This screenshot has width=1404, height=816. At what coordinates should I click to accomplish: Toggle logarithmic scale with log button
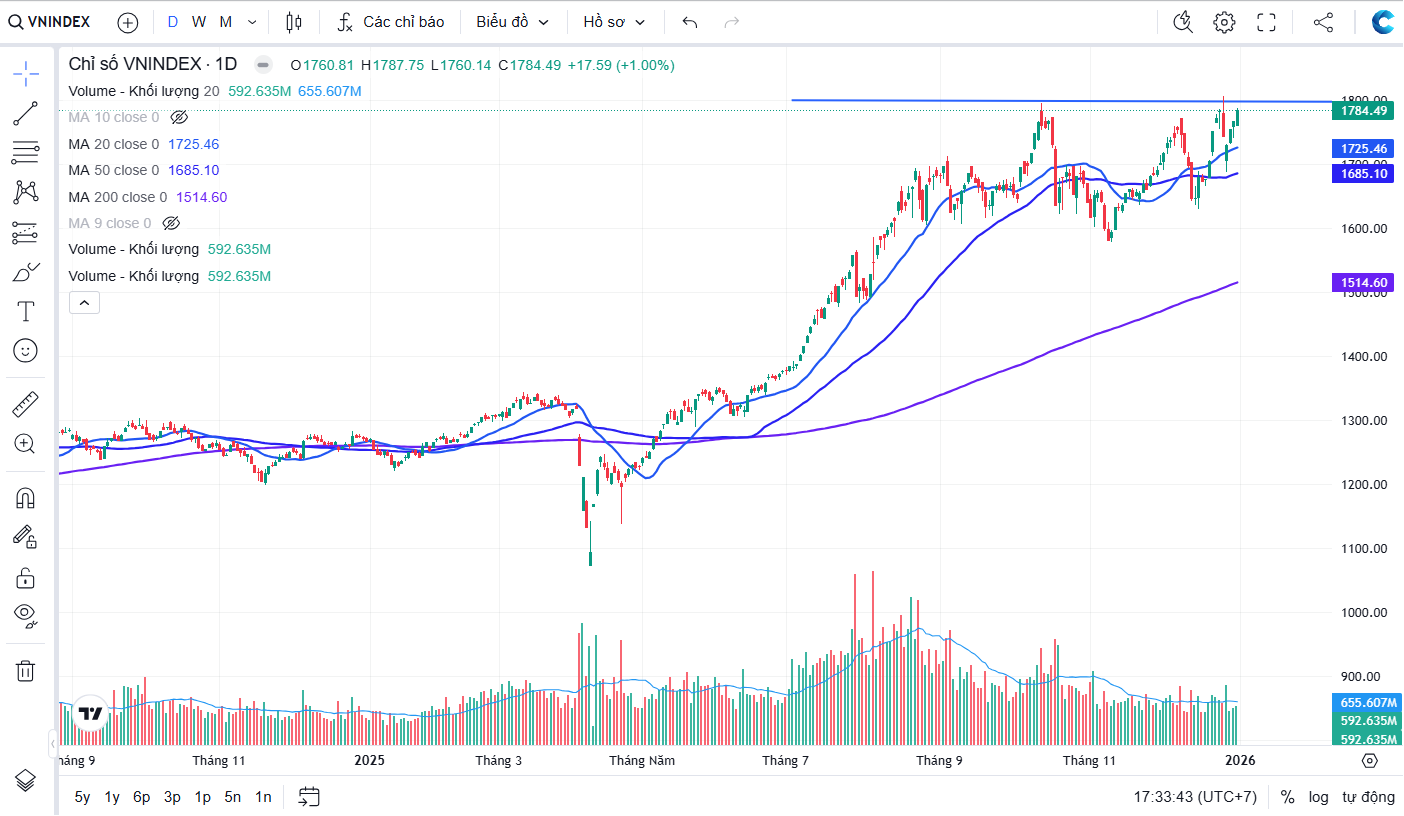point(1318,797)
